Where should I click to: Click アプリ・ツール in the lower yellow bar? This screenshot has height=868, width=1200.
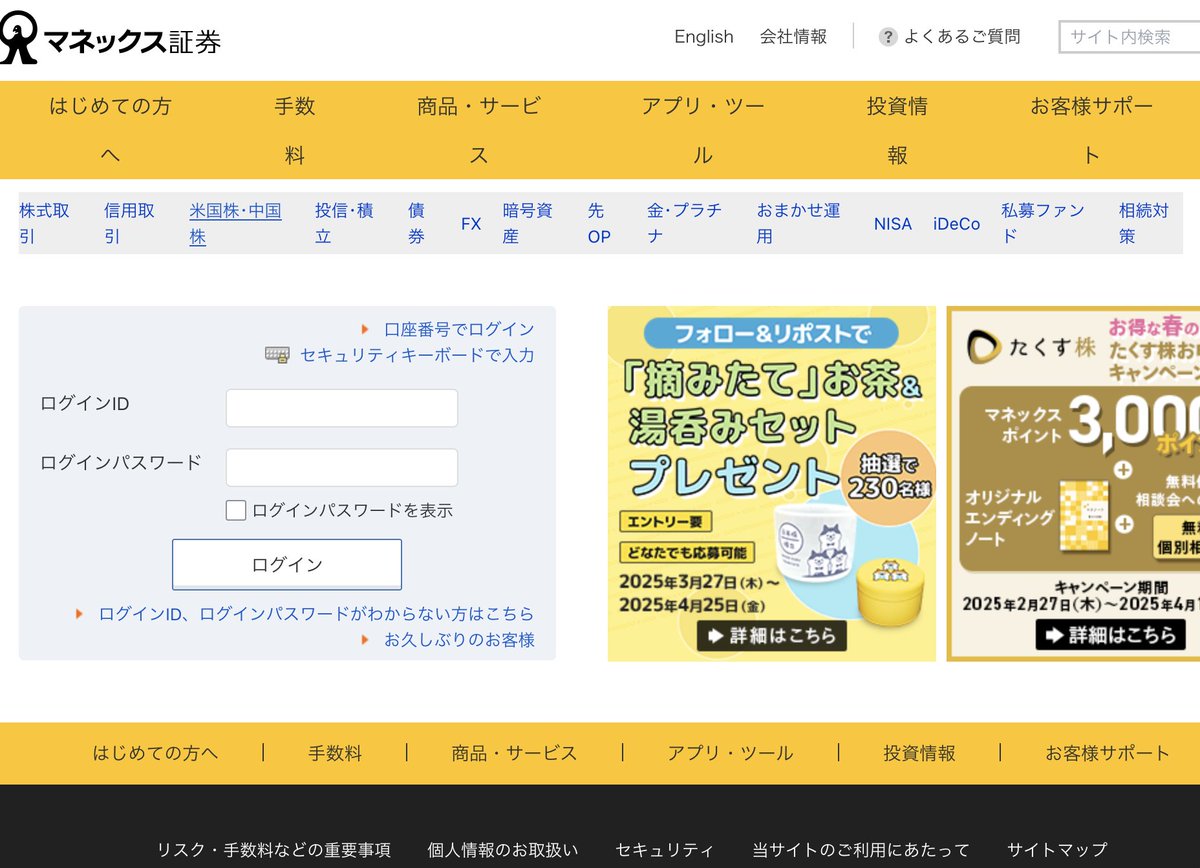[x=730, y=754]
